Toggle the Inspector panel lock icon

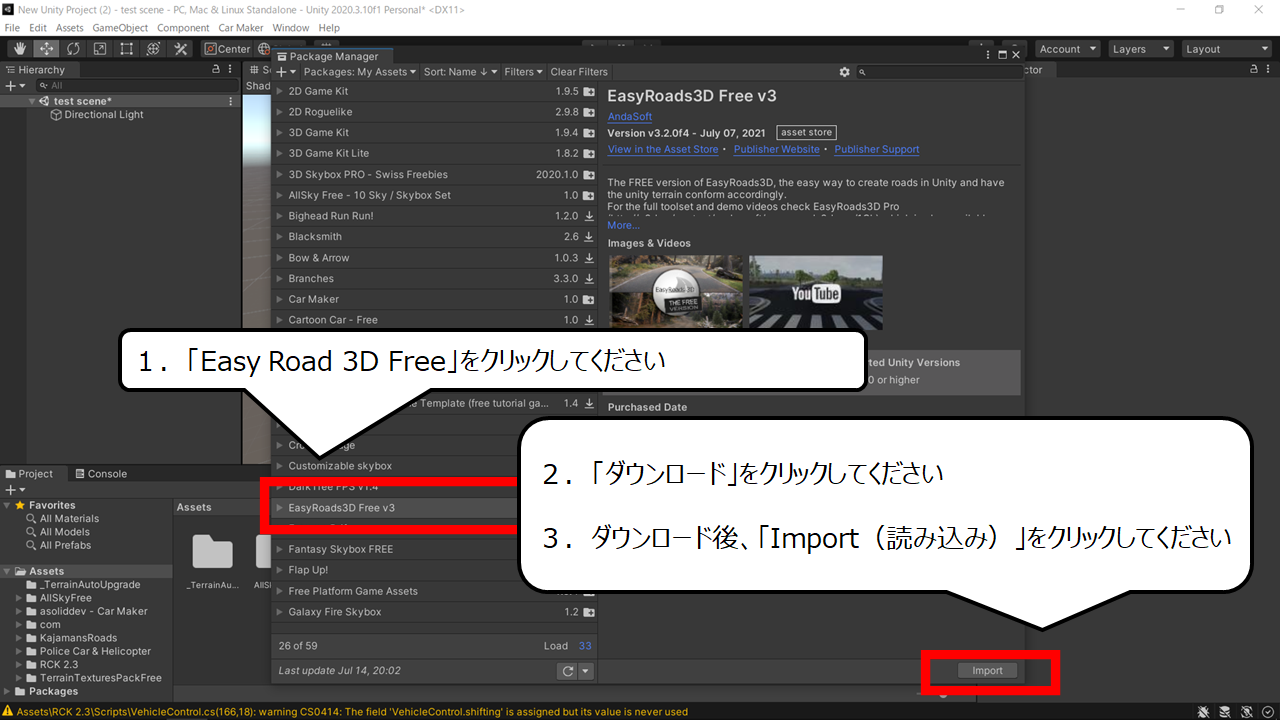tap(1253, 70)
